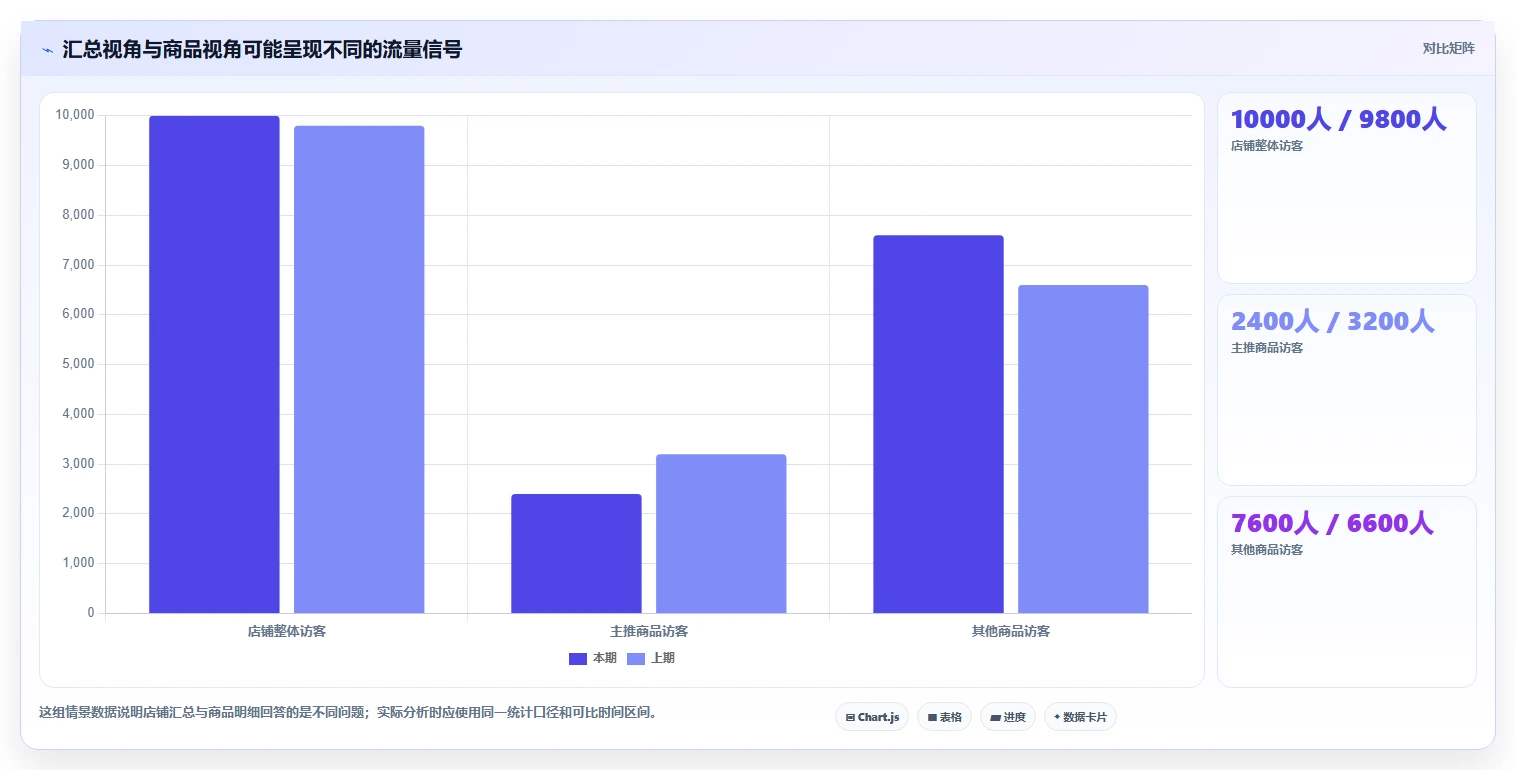The height and width of the screenshot is (770, 1516).
Task: Click the 主推商品访客 上期 bar
Action: 721,533
